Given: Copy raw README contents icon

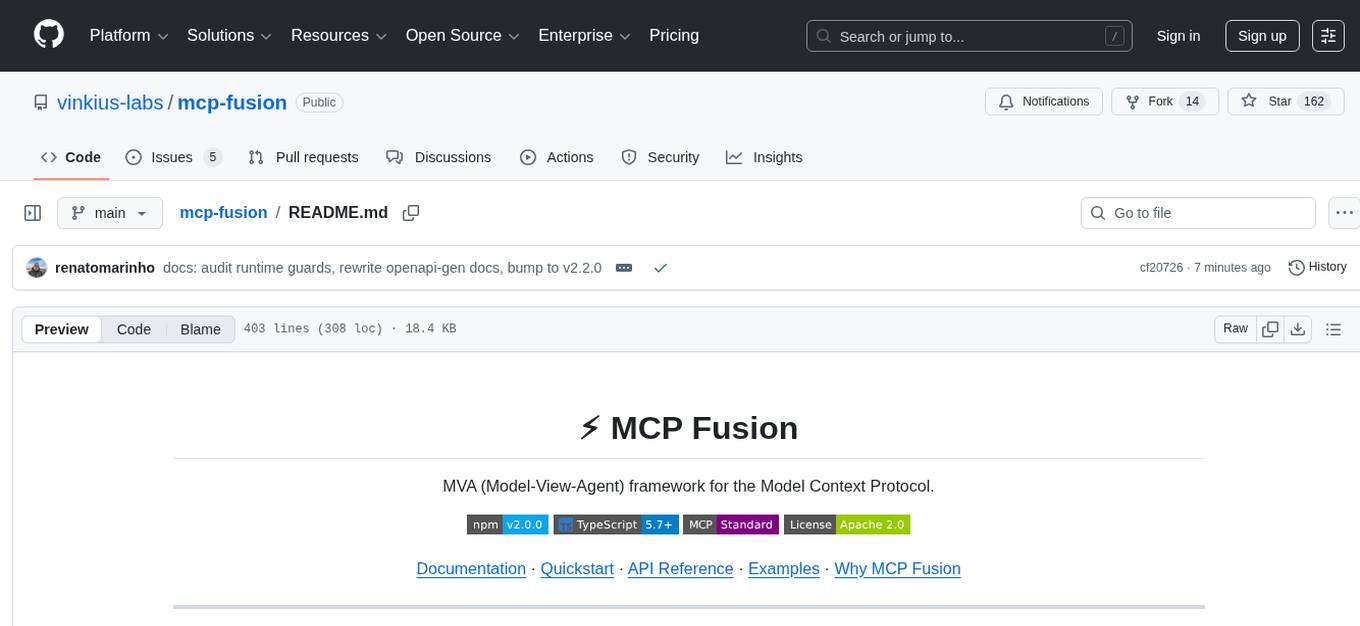Looking at the screenshot, I should [1270, 328].
